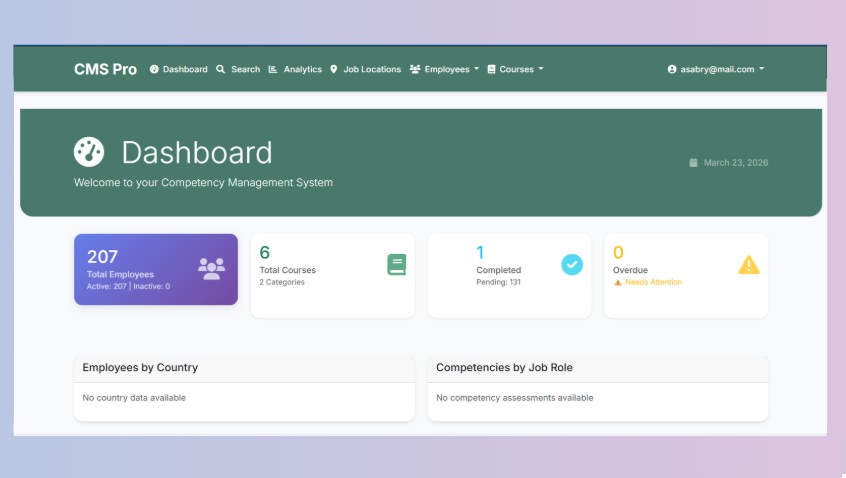
Task: Open the 1 Completed card
Action: coord(509,276)
